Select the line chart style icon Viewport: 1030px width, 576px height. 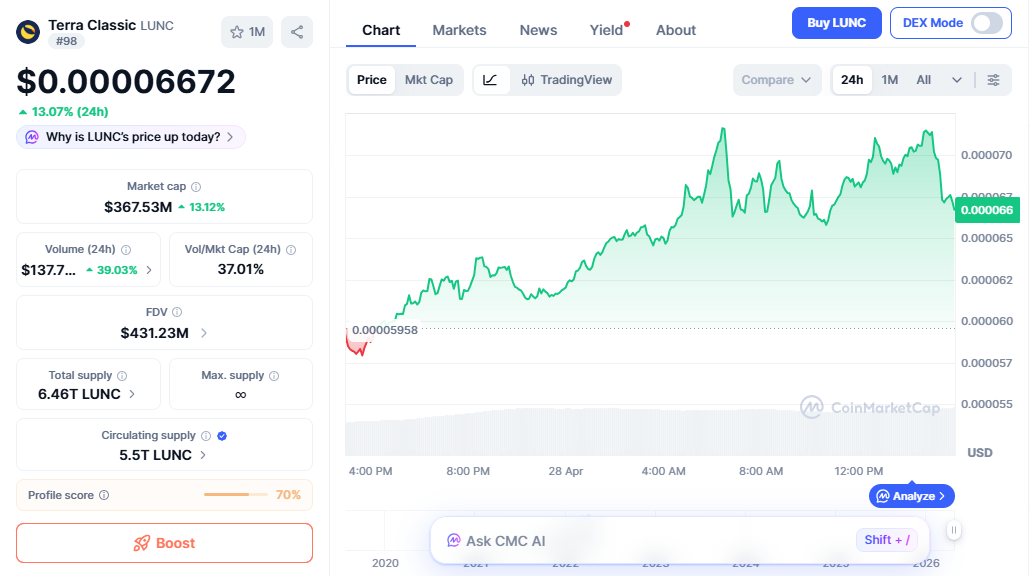pyautogui.click(x=490, y=79)
